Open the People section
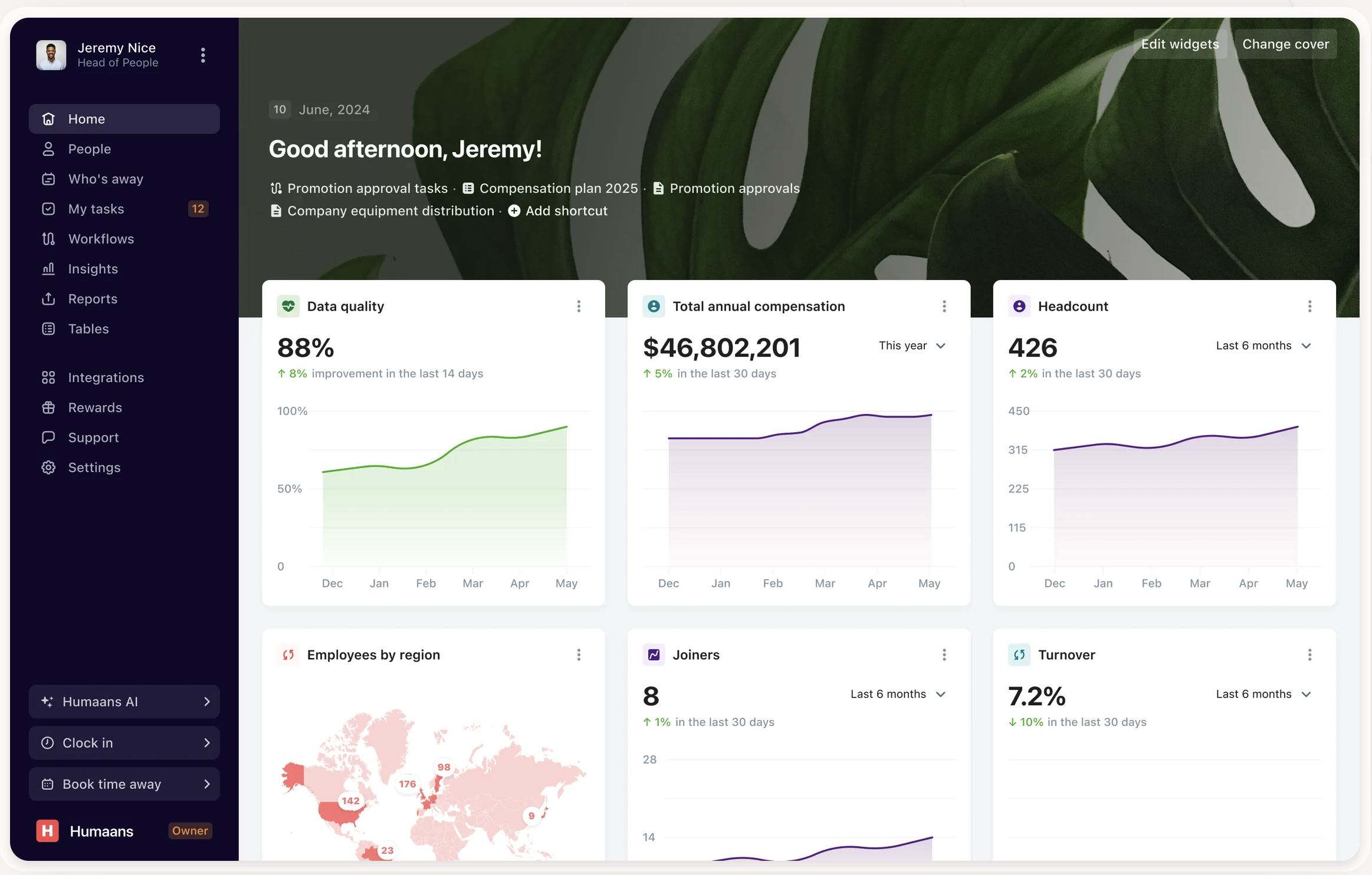Screen dimensions: 1372x875 point(124,149)
